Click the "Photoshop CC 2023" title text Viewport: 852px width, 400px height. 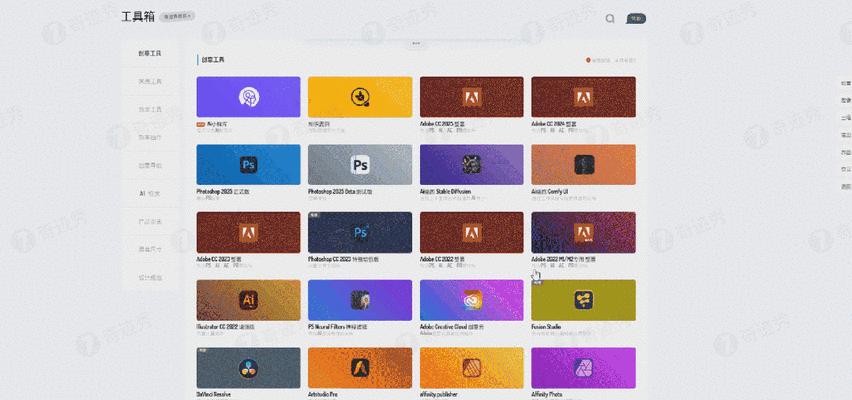pos(343,260)
